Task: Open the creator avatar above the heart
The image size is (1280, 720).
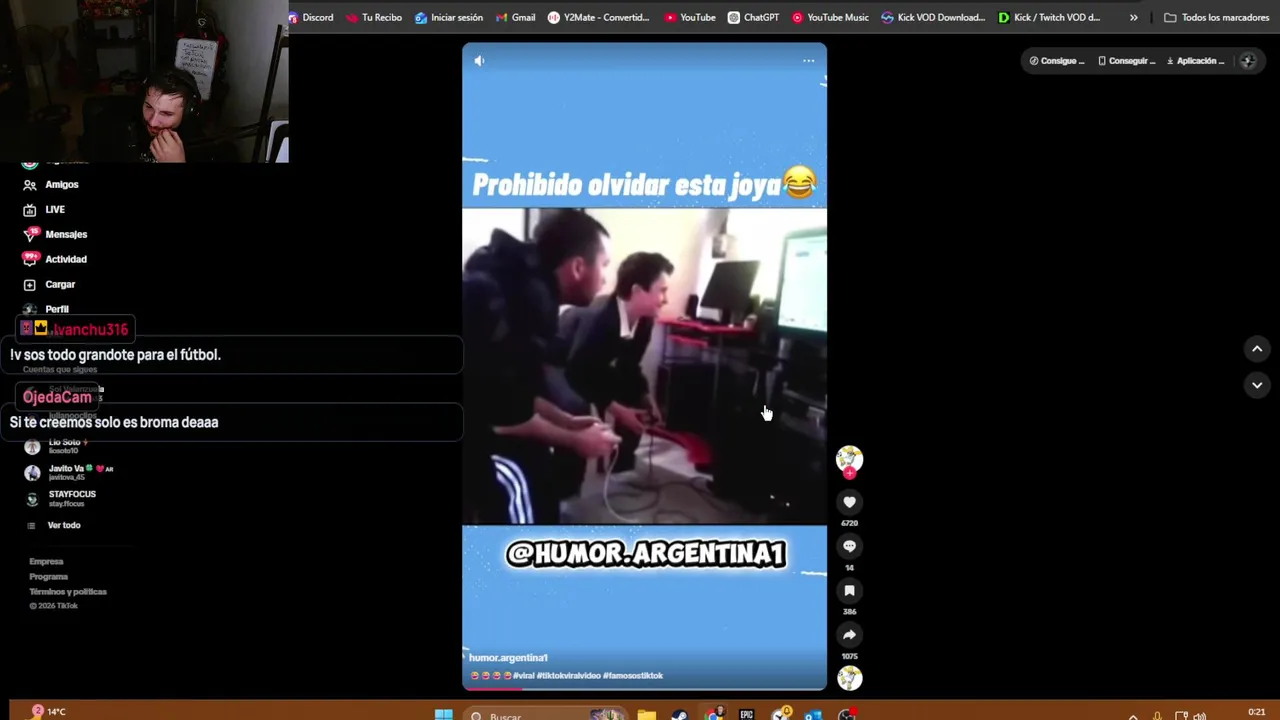Action: click(x=849, y=458)
